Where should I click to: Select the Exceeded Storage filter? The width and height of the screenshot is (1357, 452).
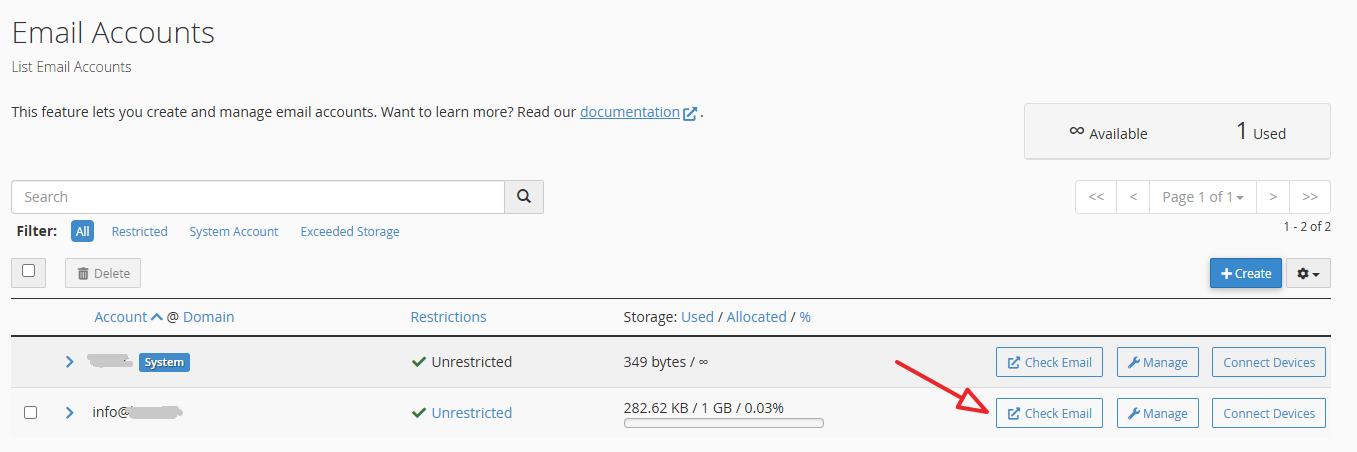(x=350, y=231)
